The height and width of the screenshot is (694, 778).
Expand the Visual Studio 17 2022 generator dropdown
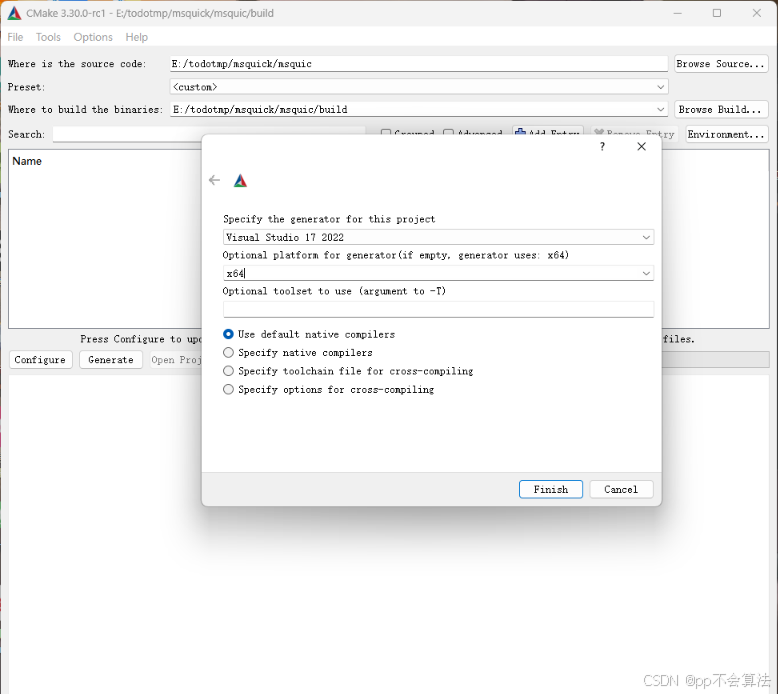click(646, 237)
